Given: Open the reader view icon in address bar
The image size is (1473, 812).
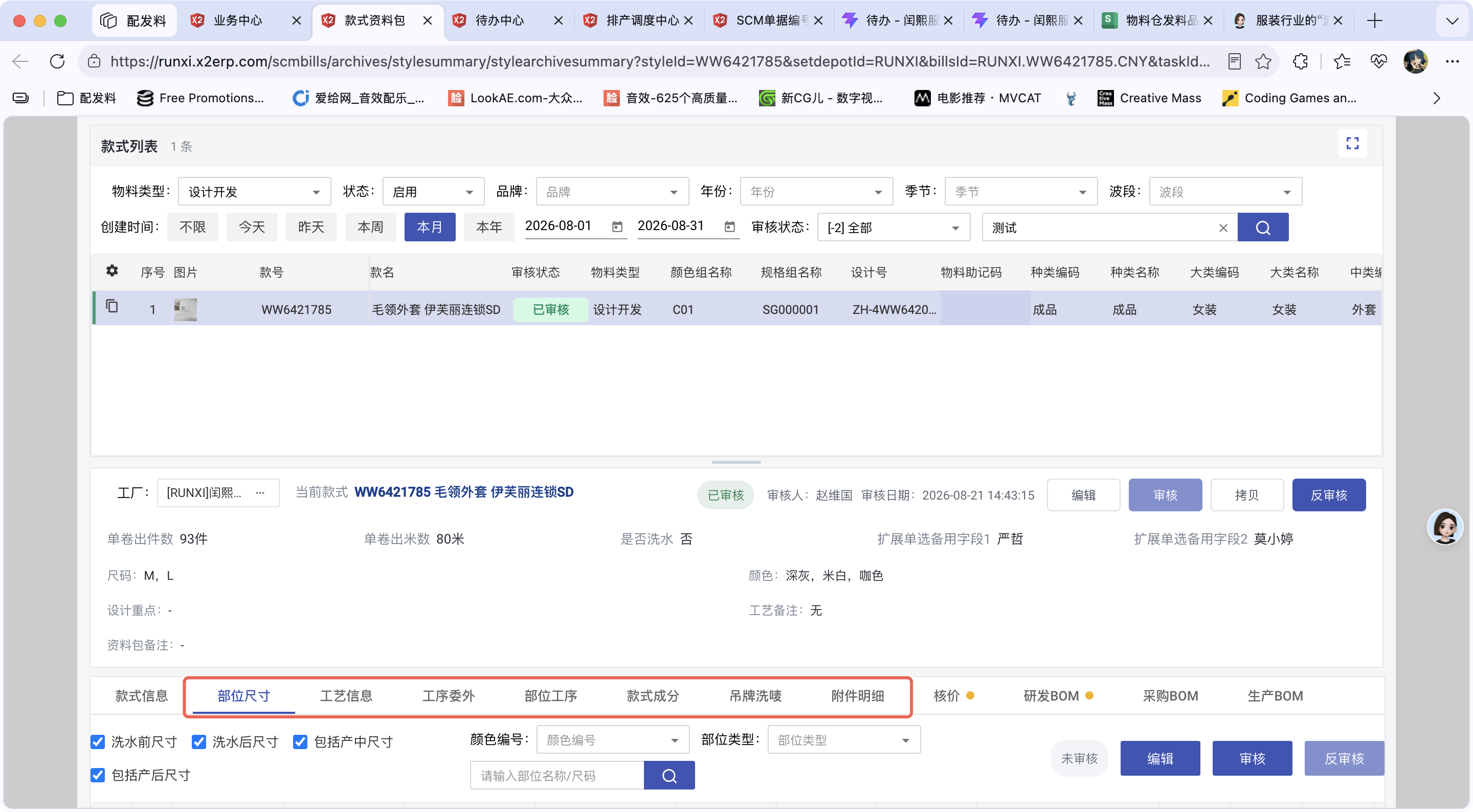Looking at the screenshot, I should (1234, 61).
